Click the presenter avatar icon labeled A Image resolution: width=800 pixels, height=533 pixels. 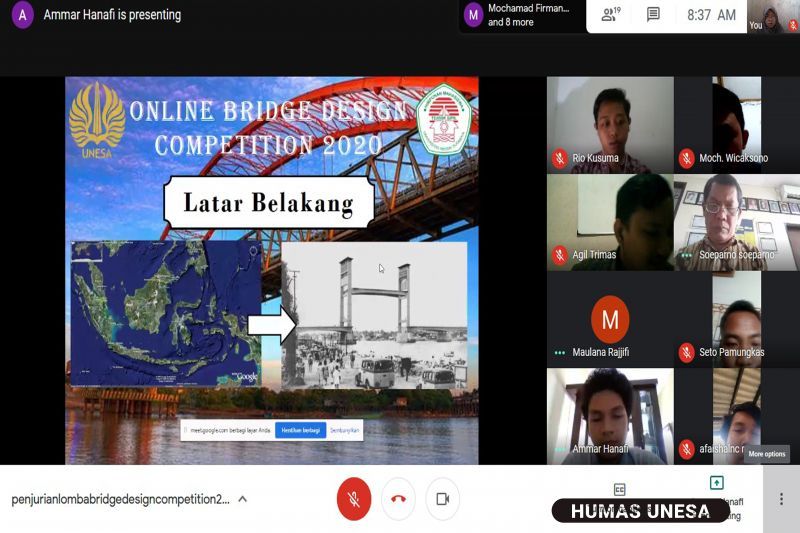tap(22, 15)
